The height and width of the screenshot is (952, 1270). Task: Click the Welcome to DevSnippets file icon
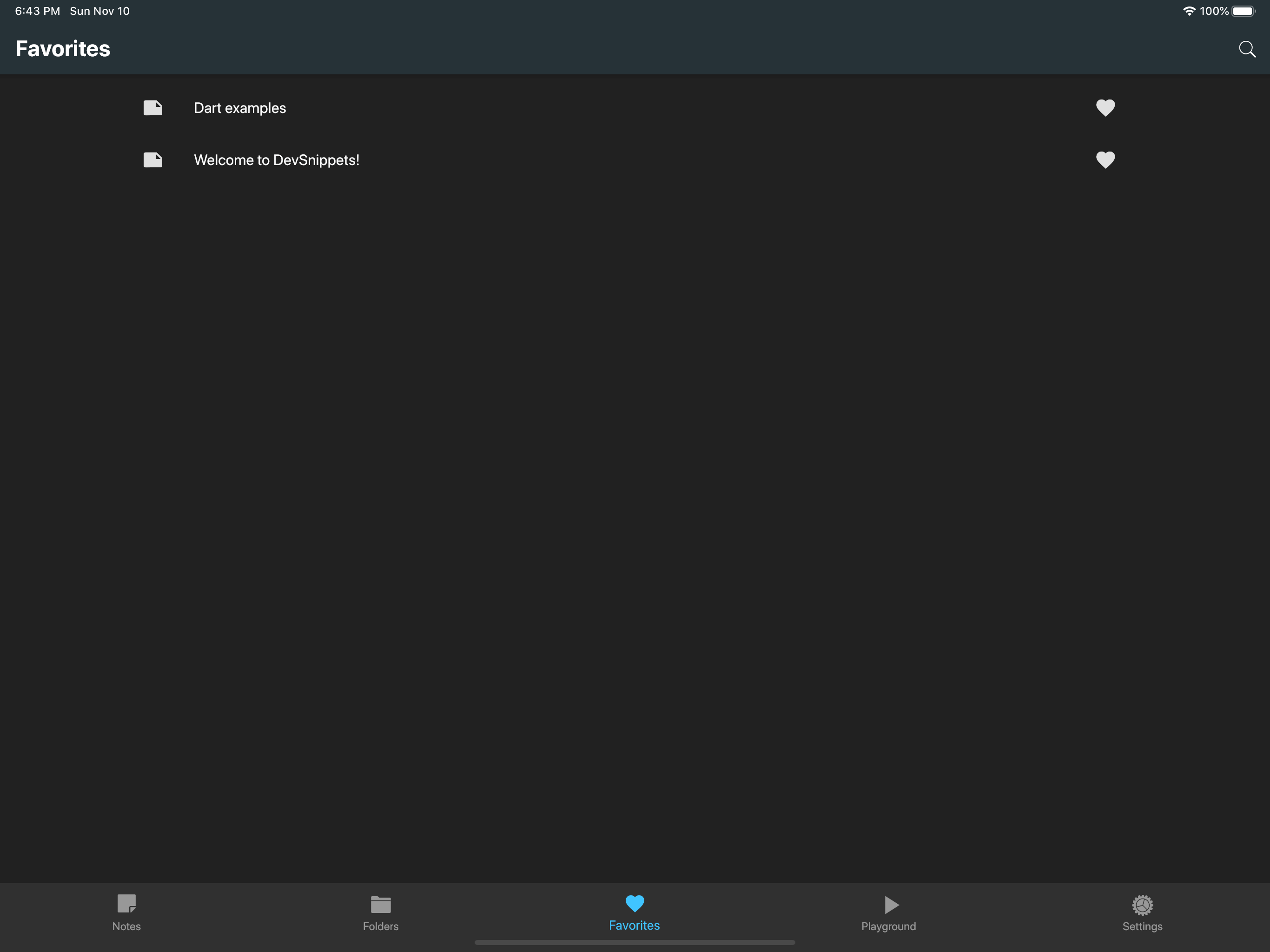click(153, 159)
